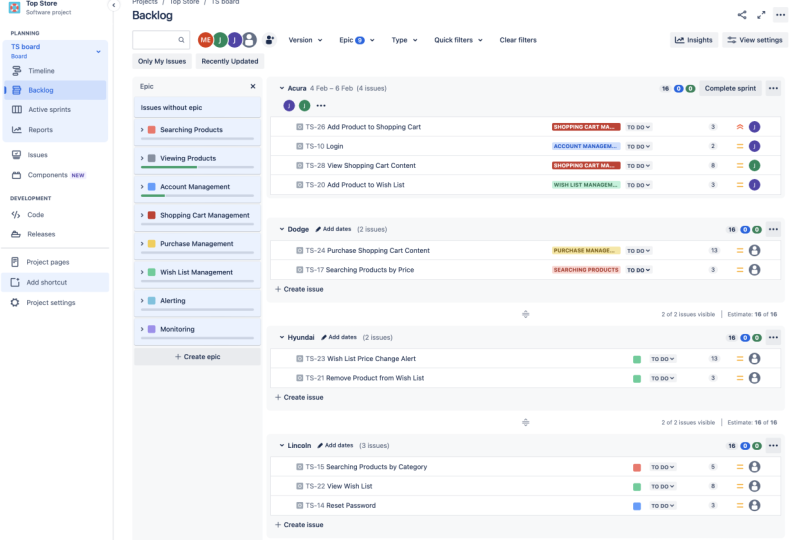Viewport: 799px width, 540px height.
Task: Open the TS board switcher dropdown
Action: (x=98, y=51)
